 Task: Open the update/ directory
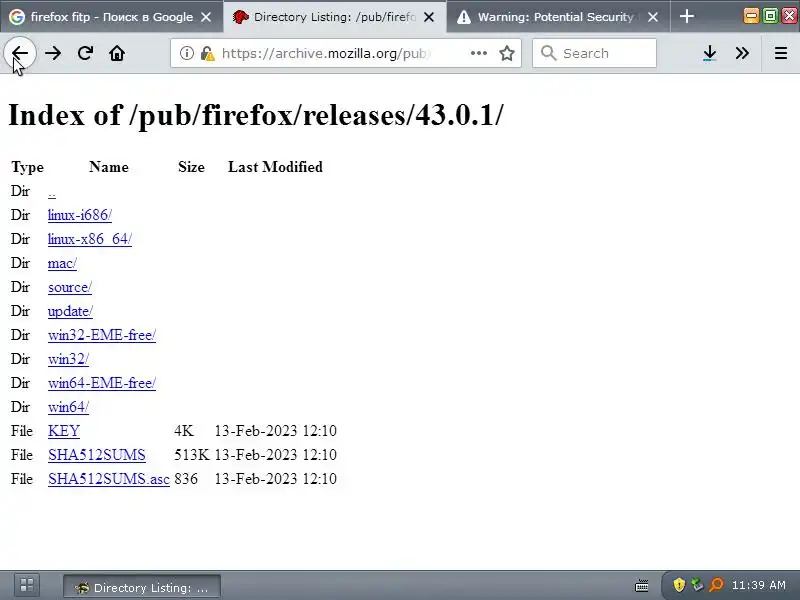point(70,311)
